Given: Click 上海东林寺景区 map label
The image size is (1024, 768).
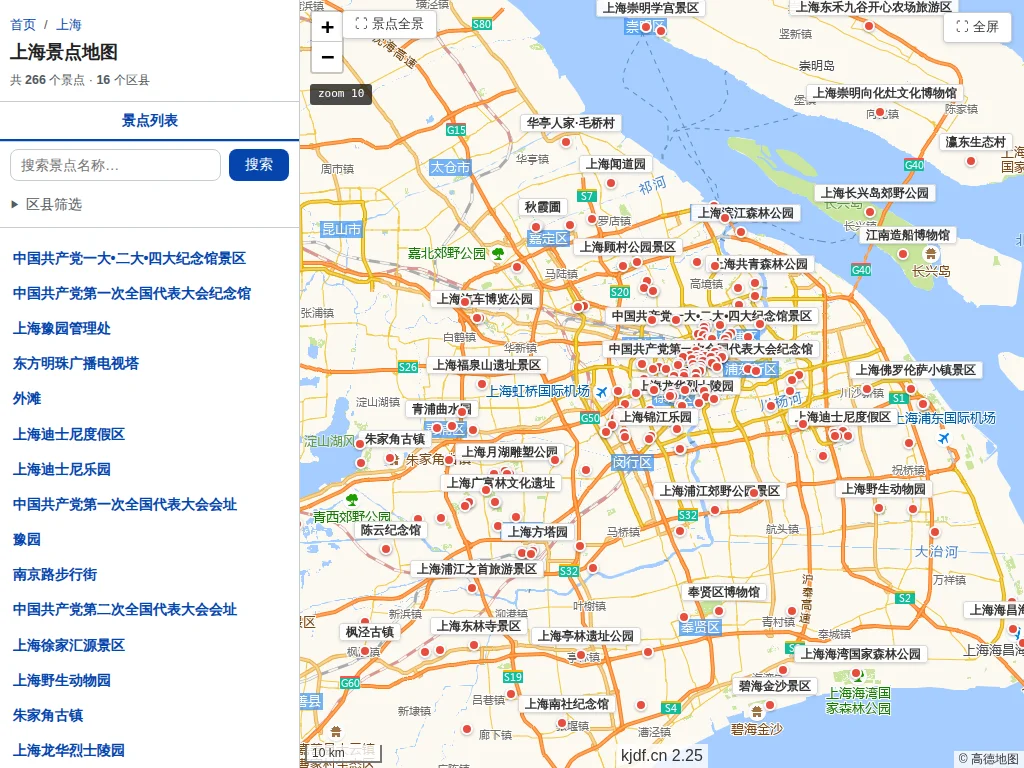Looking at the screenshot, I should point(479,626).
